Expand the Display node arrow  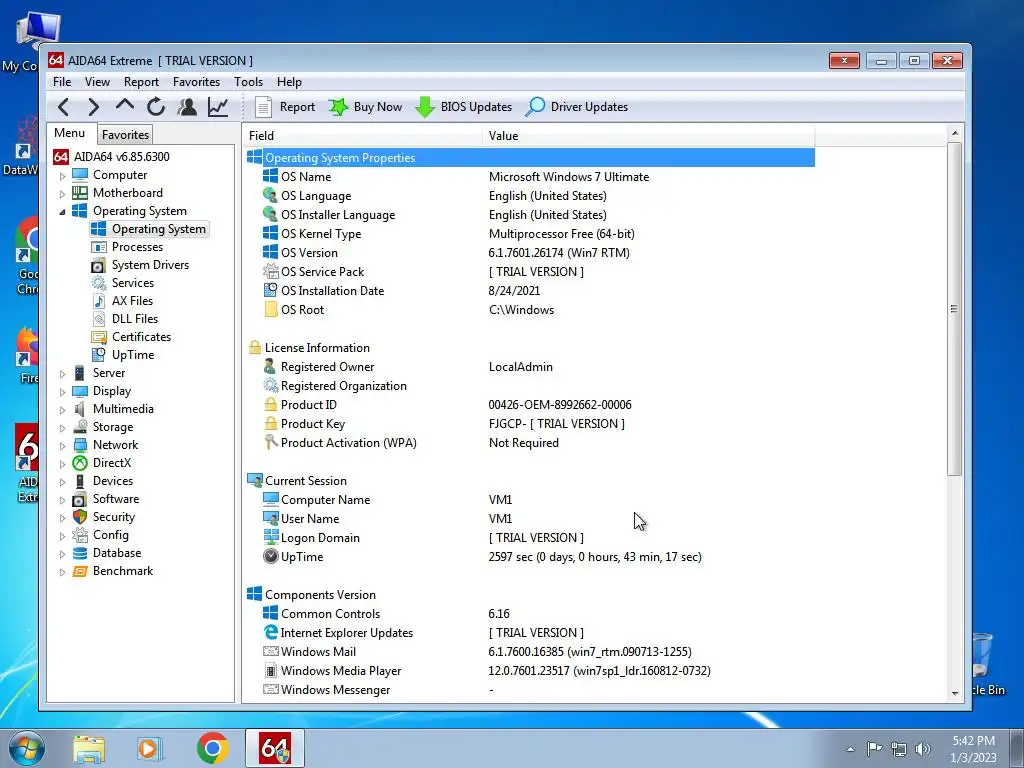62,391
